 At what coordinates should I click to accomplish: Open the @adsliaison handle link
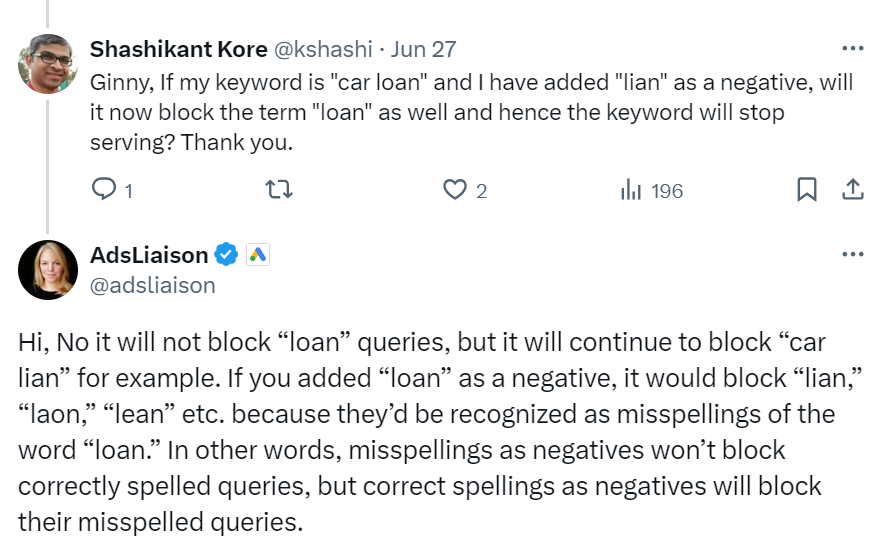pos(153,285)
